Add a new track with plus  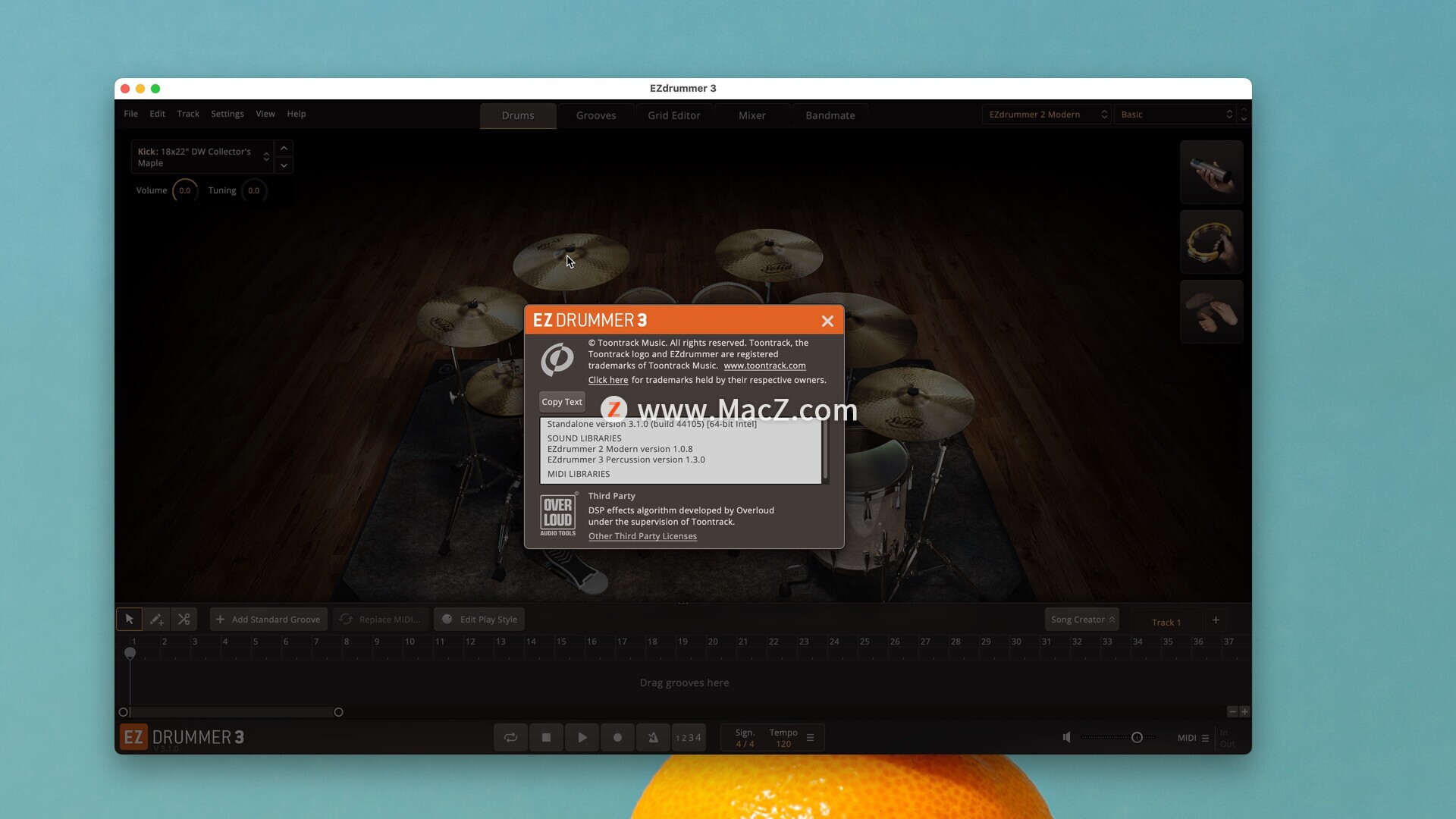click(x=1216, y=620)
